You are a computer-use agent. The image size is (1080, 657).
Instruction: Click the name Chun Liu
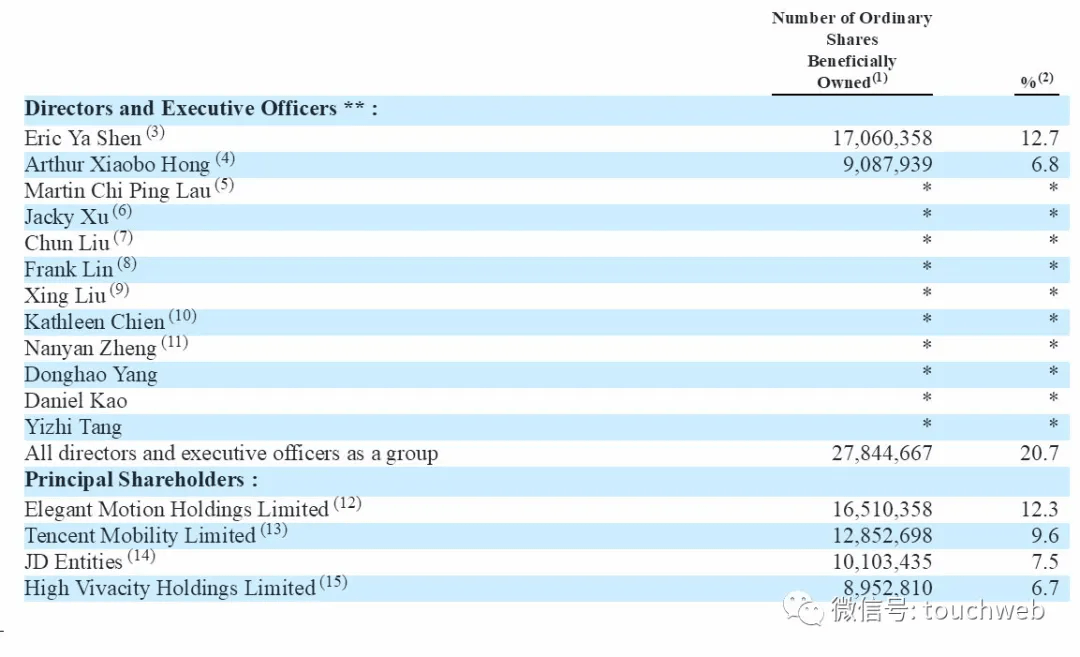click(67, 243)
